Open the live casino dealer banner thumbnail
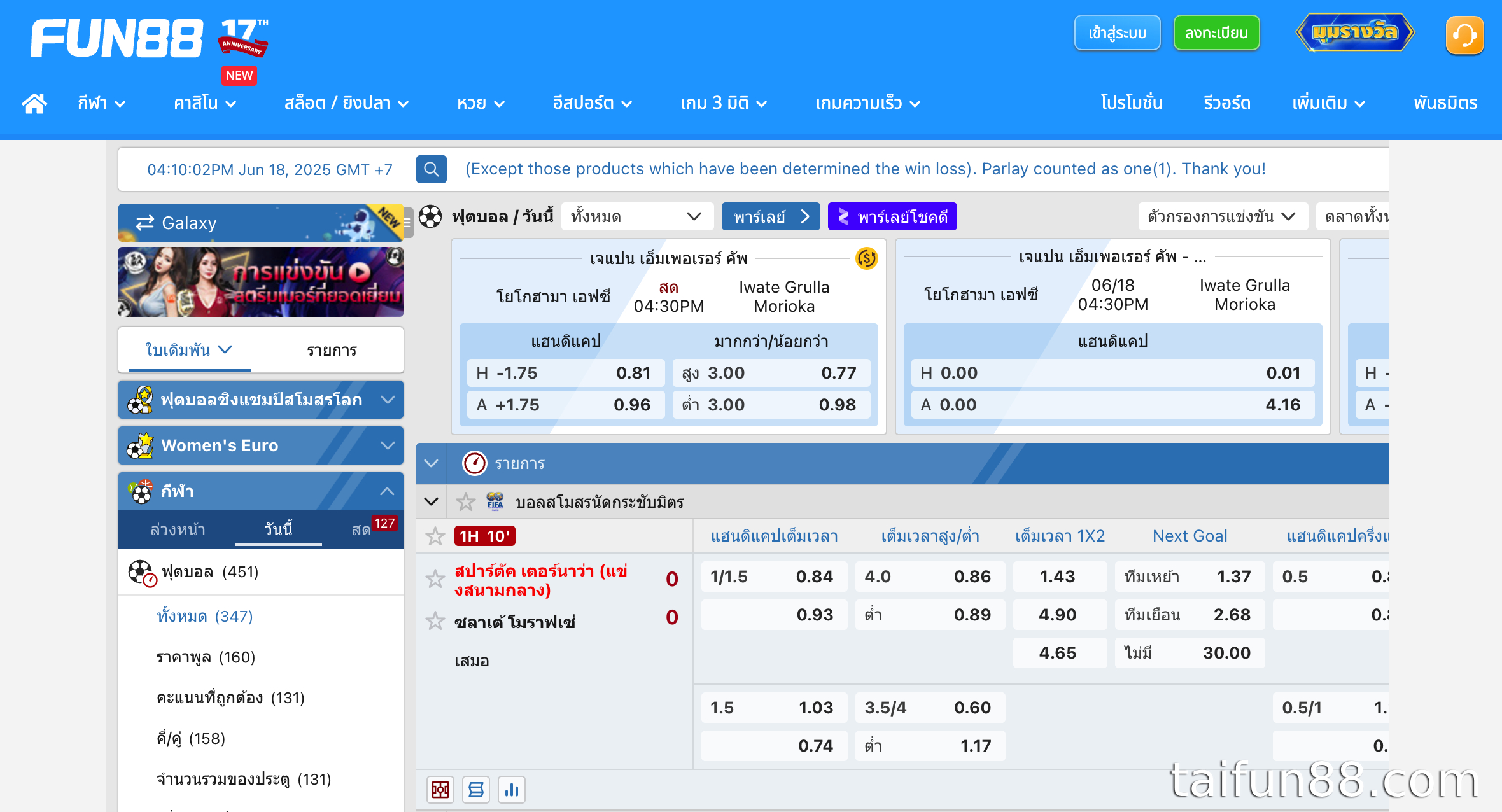The image size is (1502, 812). point(261,282)
